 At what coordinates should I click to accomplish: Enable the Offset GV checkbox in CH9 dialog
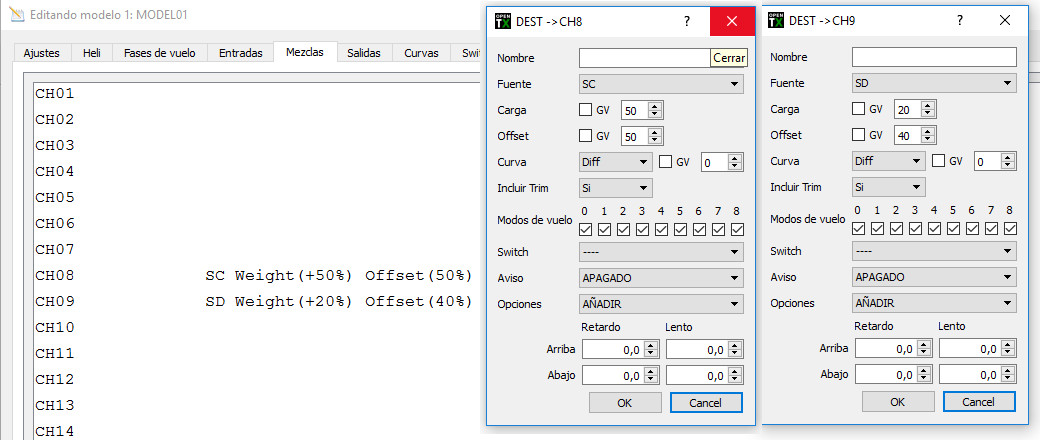click(x=859, y=136)
